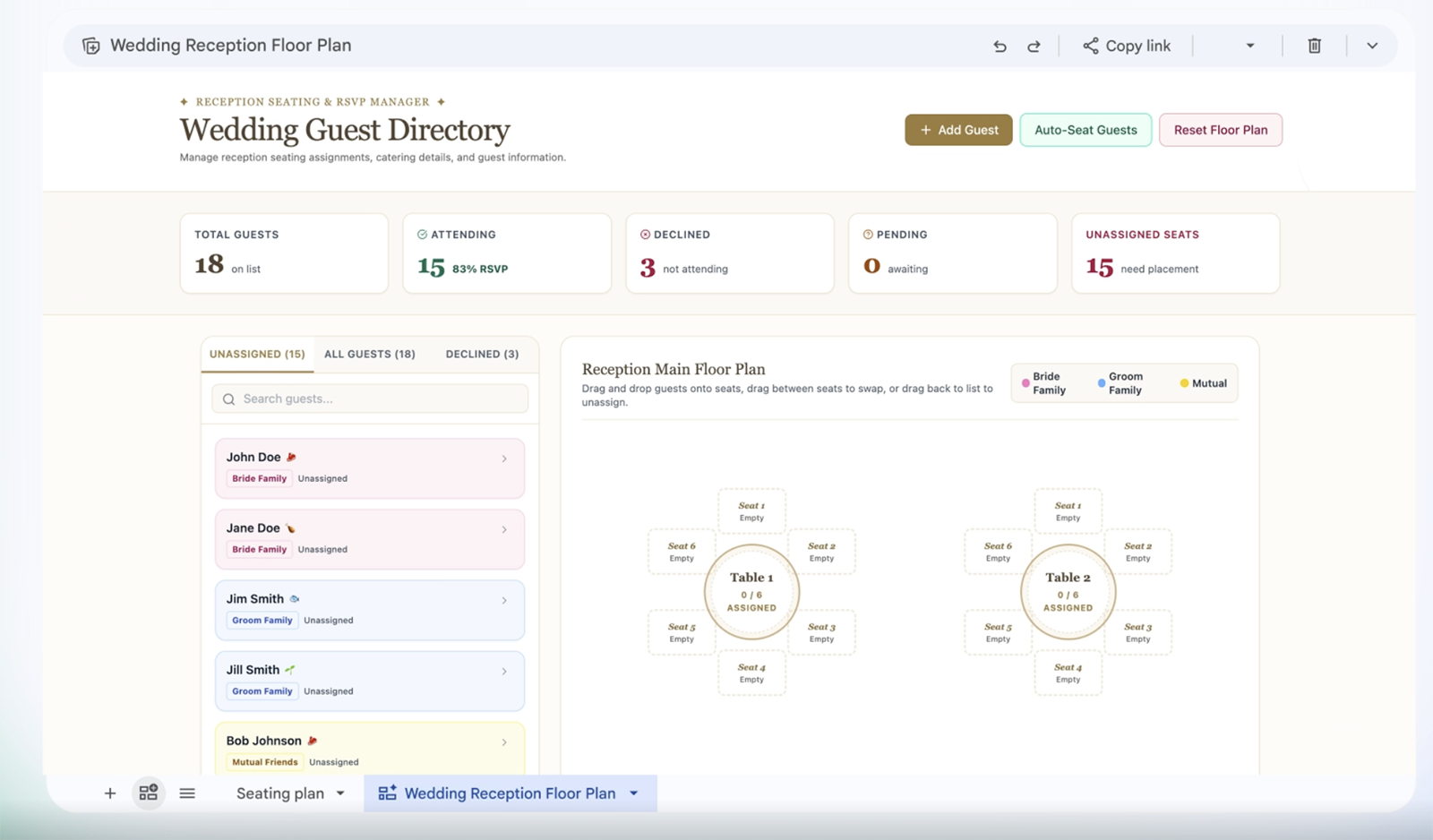Click the undo arrow icon
Viewport: 1433px width, 840px height.
(x=1000, y=46)
